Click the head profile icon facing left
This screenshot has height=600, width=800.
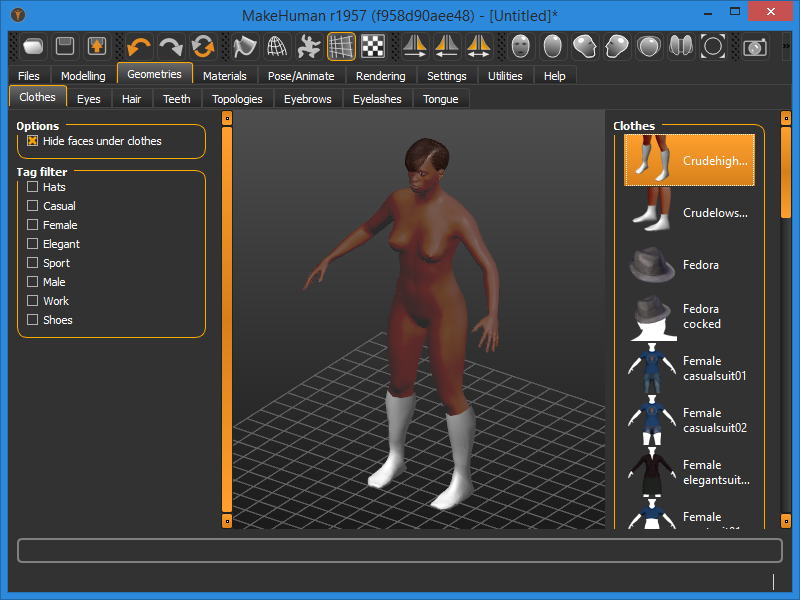pyautogui.click(x=617, y=46)
